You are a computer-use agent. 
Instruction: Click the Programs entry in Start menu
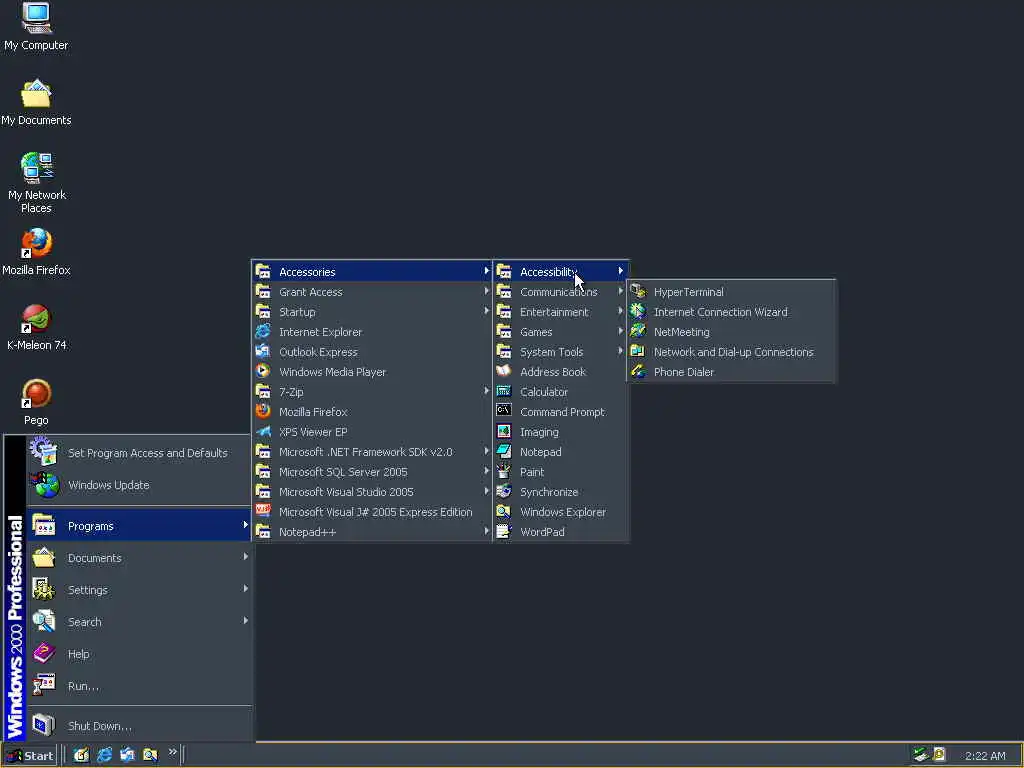(x=139, y=526)
